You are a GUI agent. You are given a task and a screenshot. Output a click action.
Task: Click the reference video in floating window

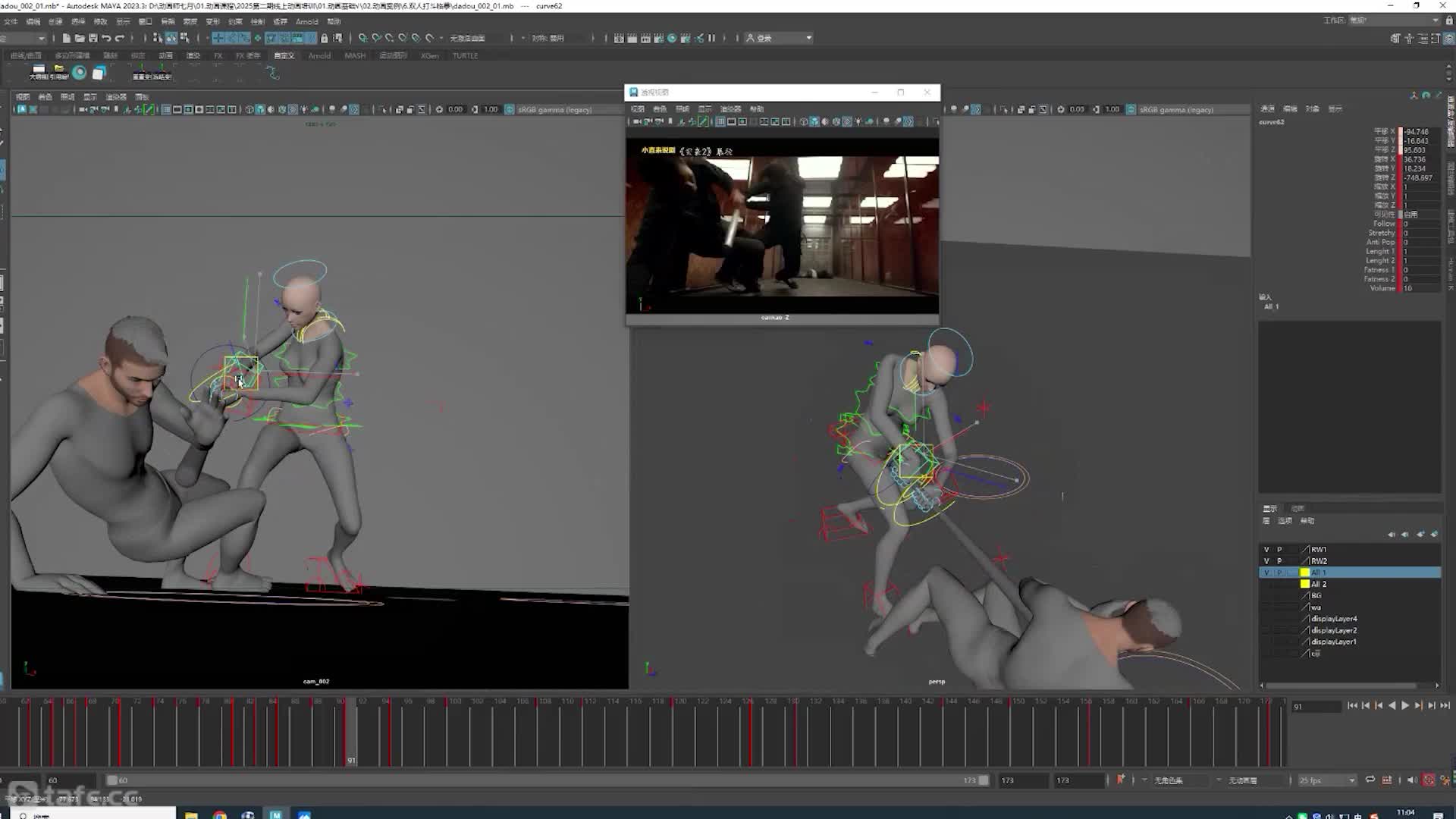[782, 225]
